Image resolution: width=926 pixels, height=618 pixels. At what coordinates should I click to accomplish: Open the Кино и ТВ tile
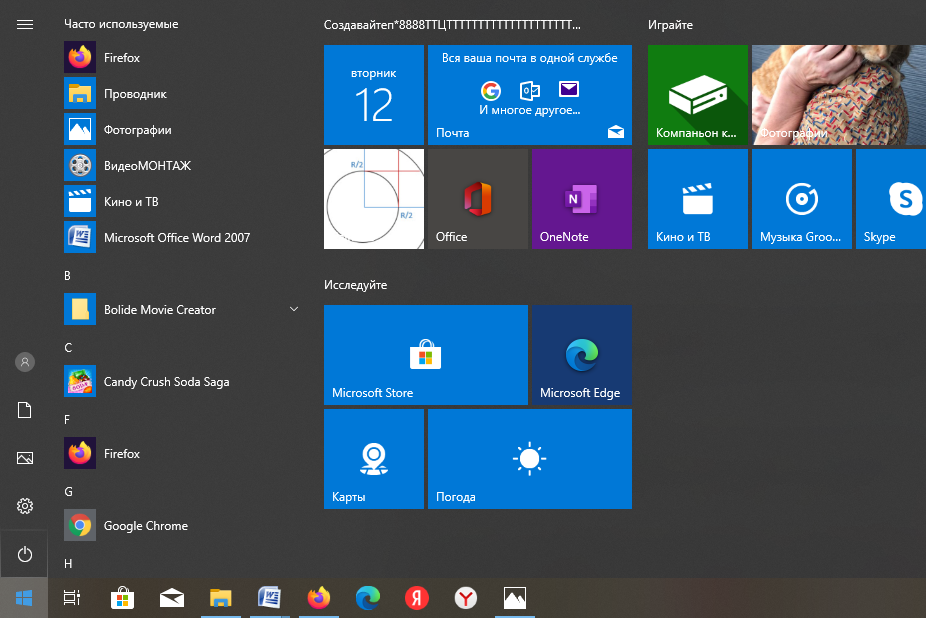coord(697,199)
